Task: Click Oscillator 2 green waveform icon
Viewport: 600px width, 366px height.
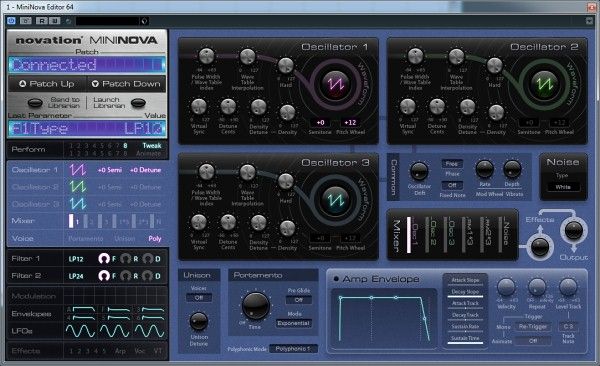Action: point(545,83)
